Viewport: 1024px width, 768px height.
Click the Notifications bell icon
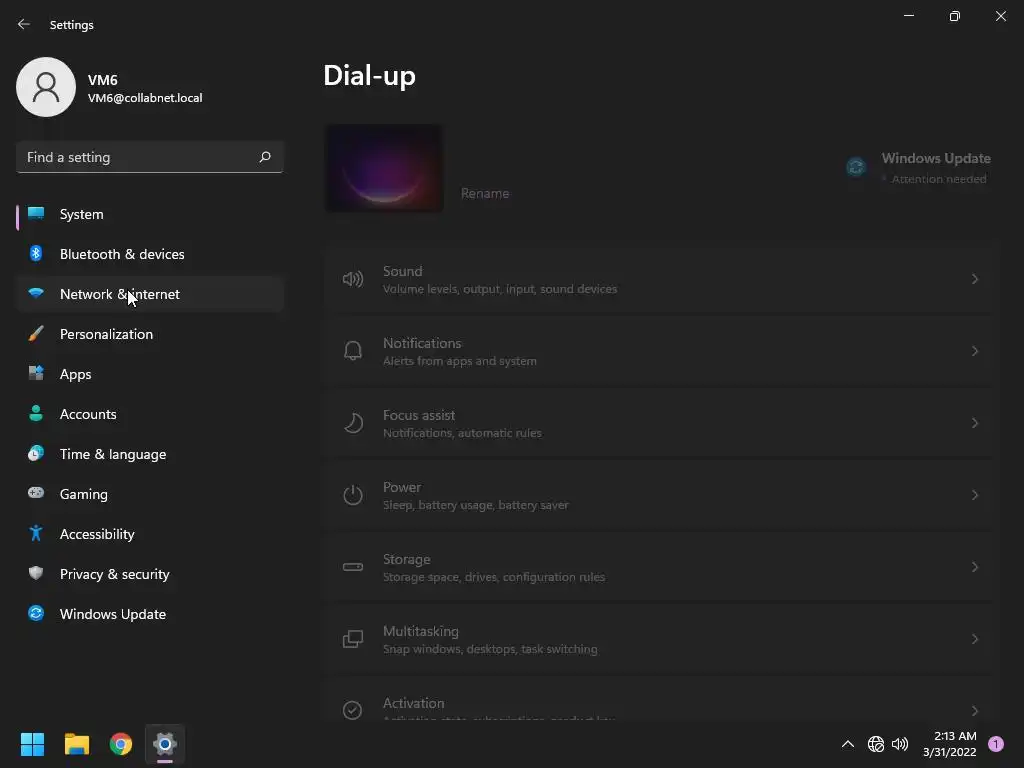353,351
